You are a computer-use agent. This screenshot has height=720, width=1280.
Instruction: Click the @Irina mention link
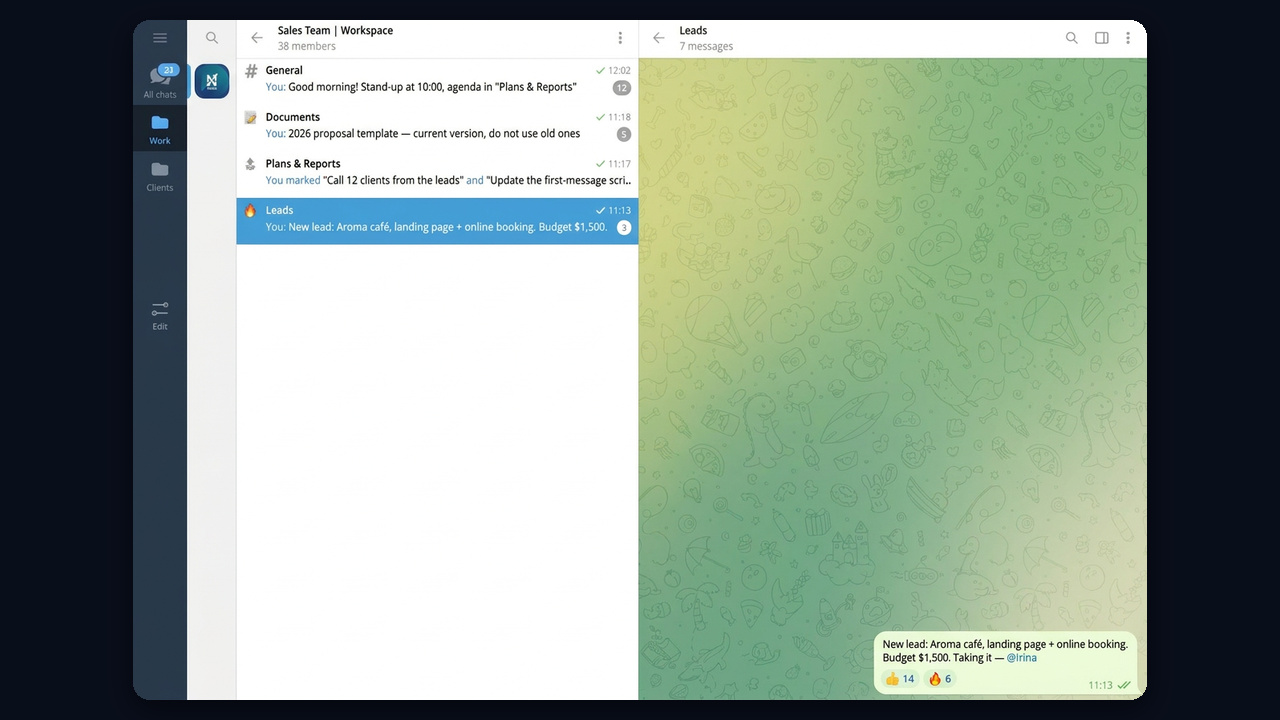[x=1021, y=658]
